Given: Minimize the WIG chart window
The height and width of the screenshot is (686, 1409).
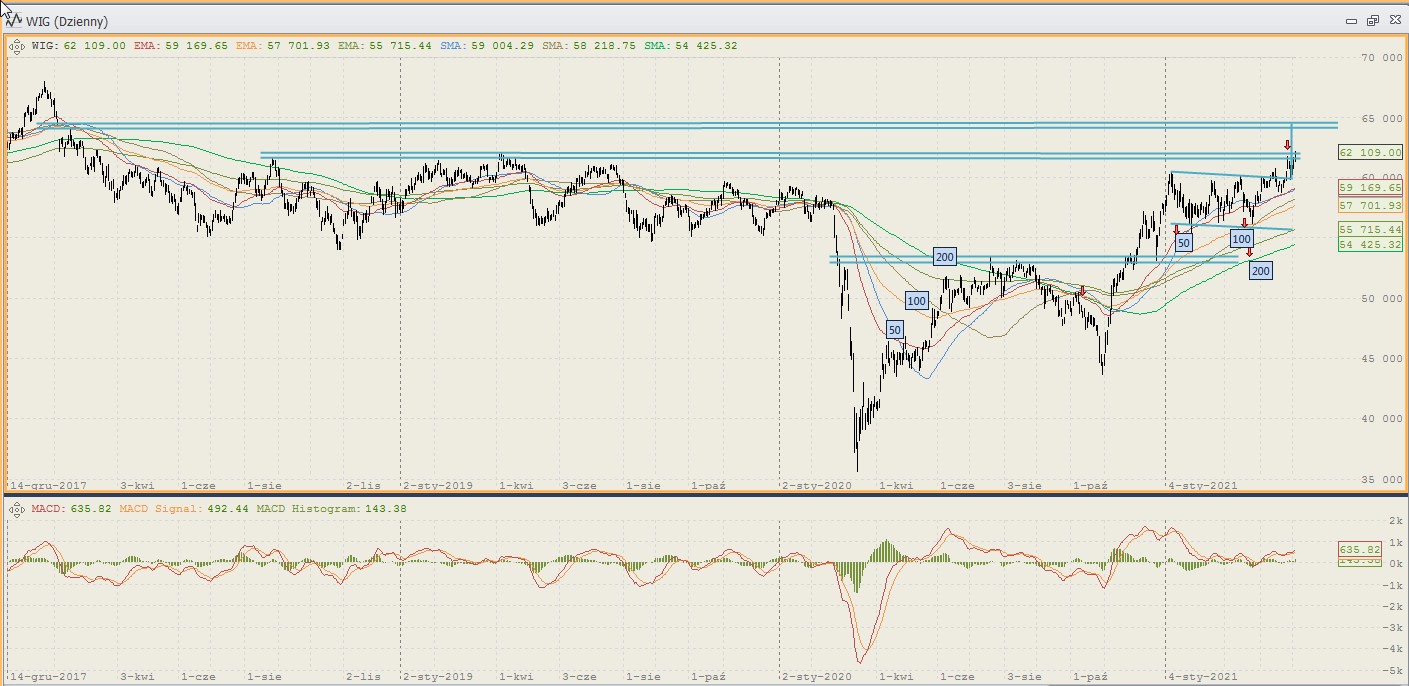Looking at the screenshot, I should click(x=1352, y=21).
